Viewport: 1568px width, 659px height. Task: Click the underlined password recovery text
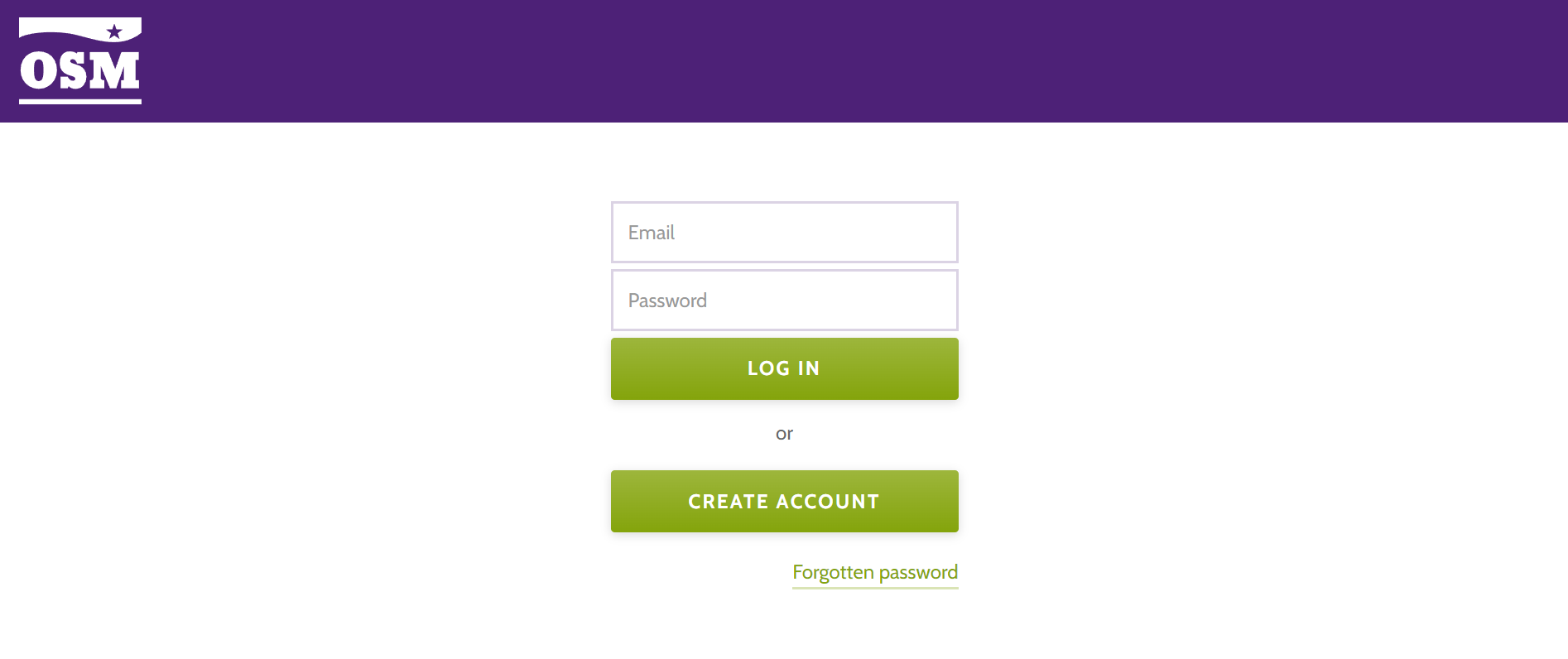[875, 572]
